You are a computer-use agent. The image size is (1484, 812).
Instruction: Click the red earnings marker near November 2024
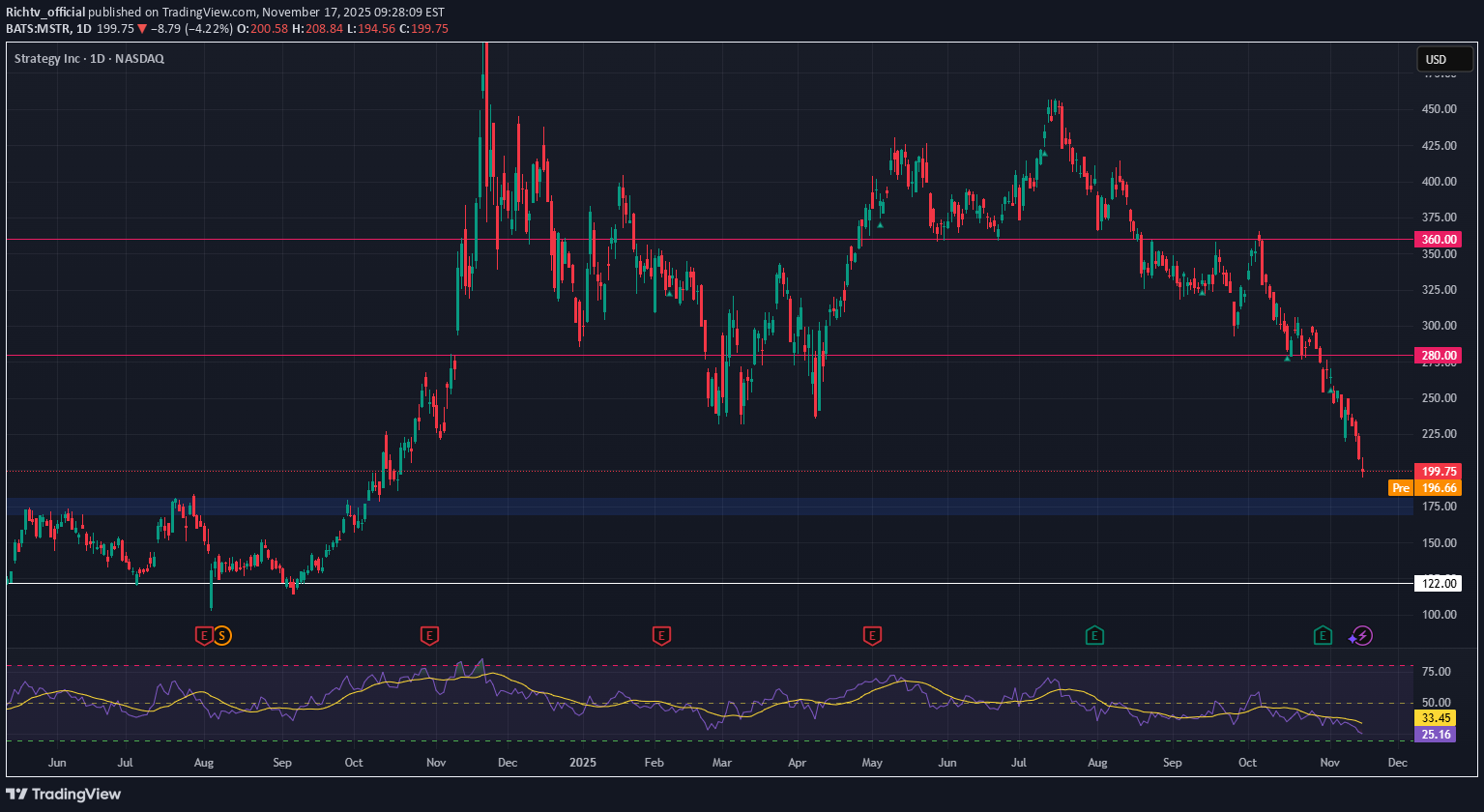pos(429,636)
